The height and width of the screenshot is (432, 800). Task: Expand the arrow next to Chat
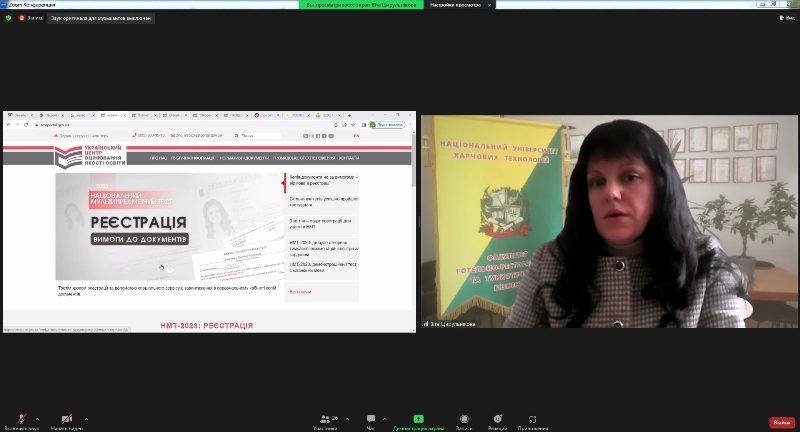coord(384,419)
